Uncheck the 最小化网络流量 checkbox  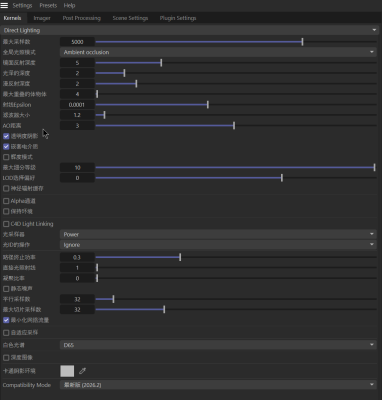point(6,320)
